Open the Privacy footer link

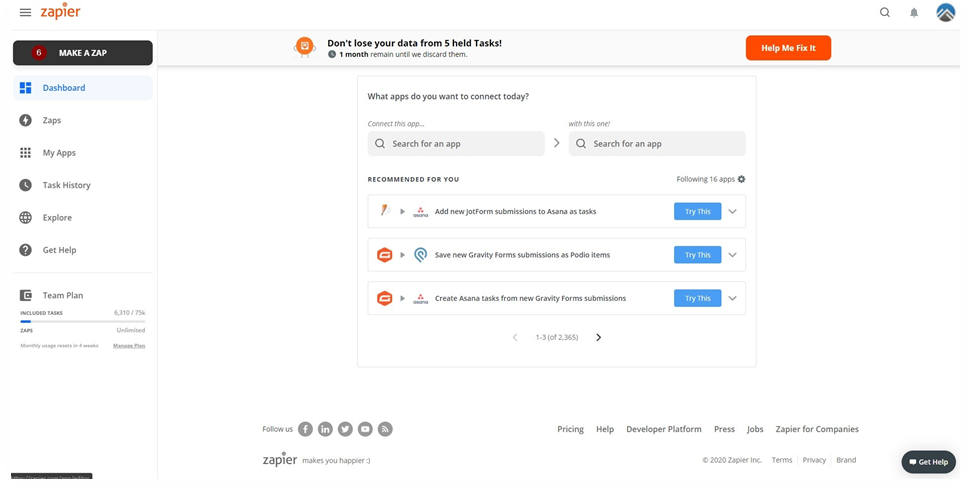pyautogui.click(x=814, y=460)
